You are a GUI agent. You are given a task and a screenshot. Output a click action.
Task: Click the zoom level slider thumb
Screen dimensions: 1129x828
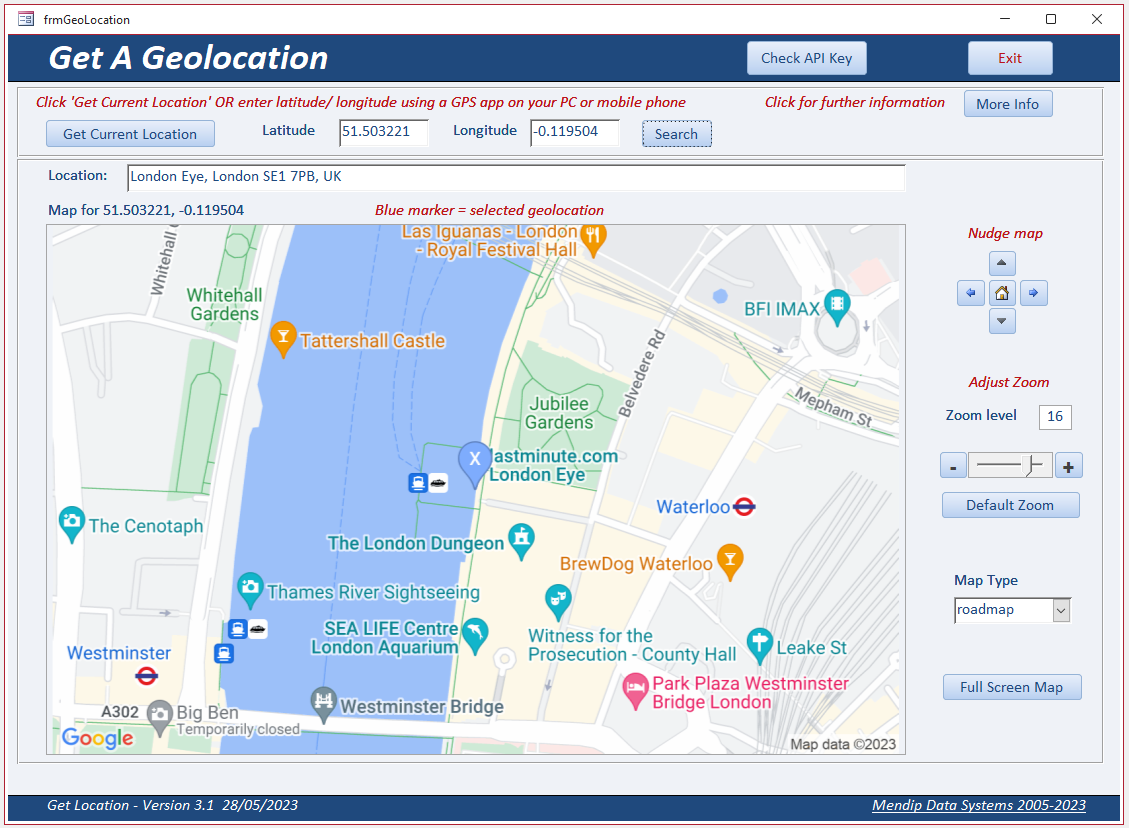click(1032, 466)
